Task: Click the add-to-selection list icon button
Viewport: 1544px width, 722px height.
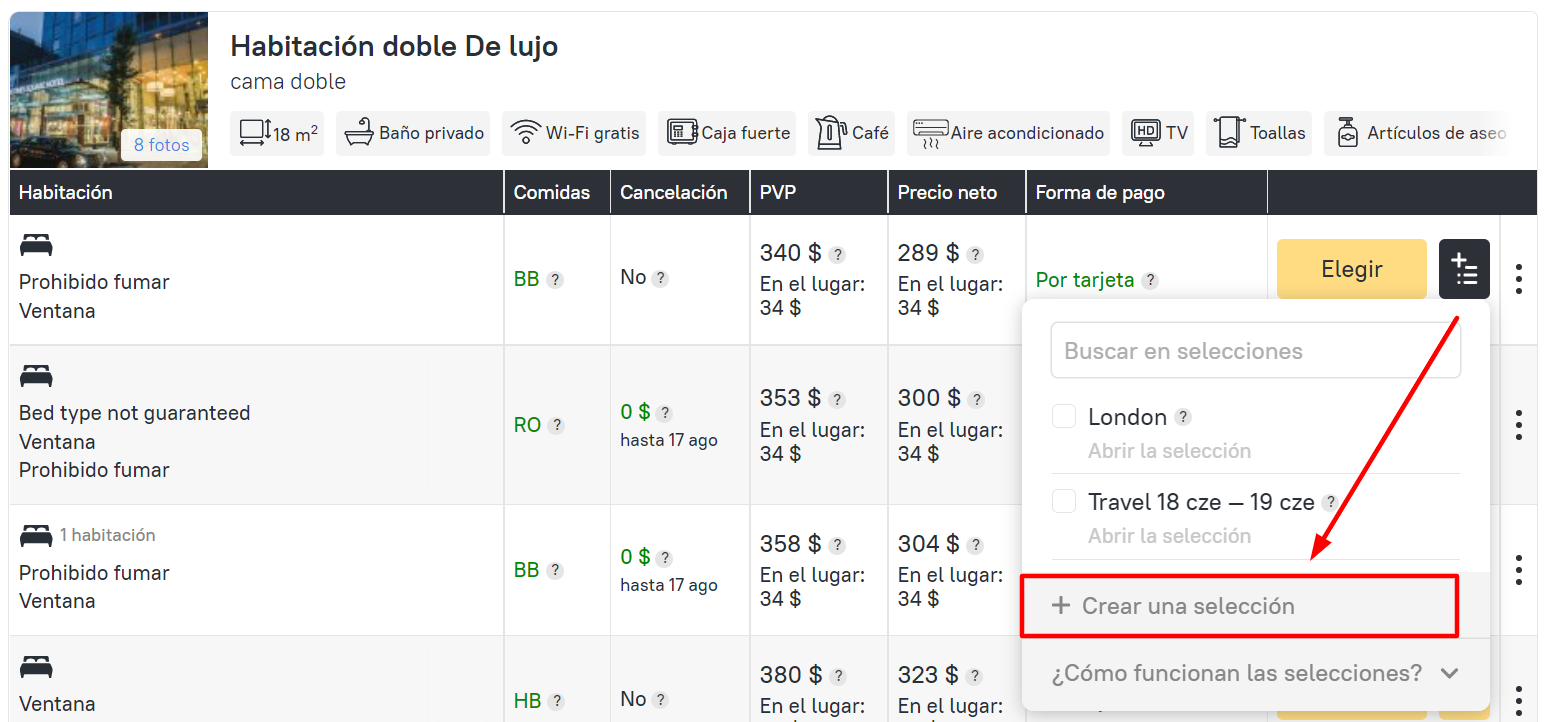Action: 1464,269
